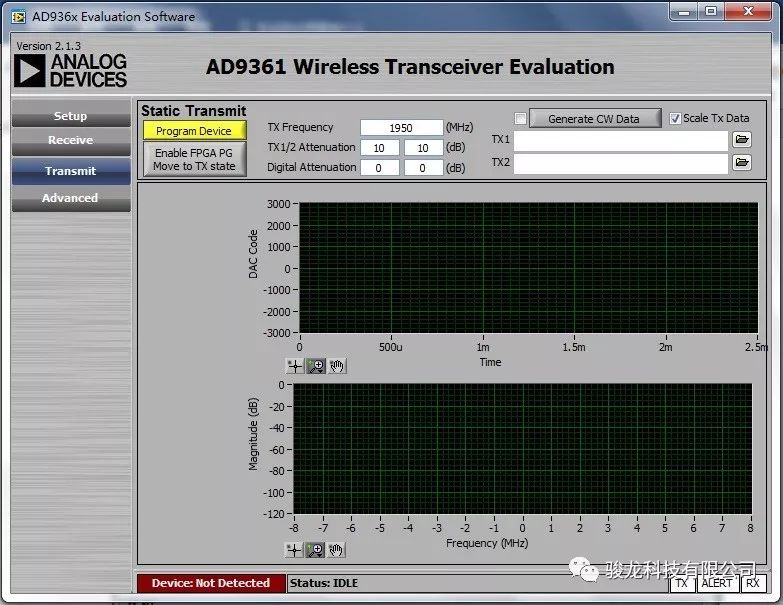
Task: Select pan hand tool under time plot
Action: tap(336, 366)
